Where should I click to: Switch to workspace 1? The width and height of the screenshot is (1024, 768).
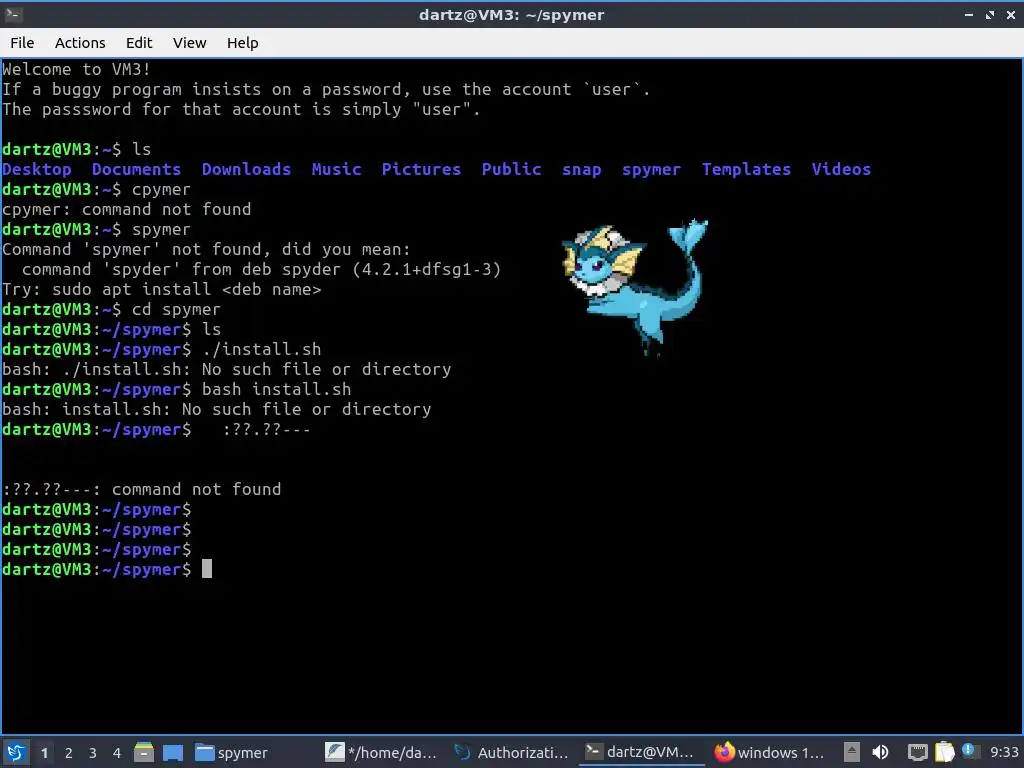tap(44, 753)
